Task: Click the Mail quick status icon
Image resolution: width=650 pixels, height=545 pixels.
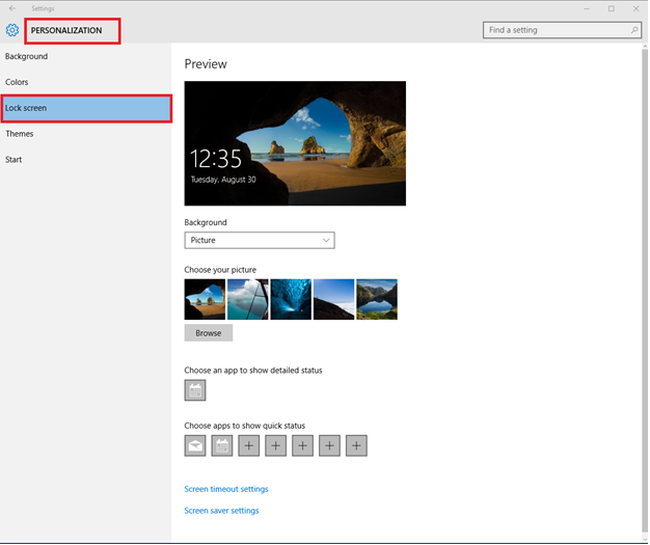Action: (195, 446)
